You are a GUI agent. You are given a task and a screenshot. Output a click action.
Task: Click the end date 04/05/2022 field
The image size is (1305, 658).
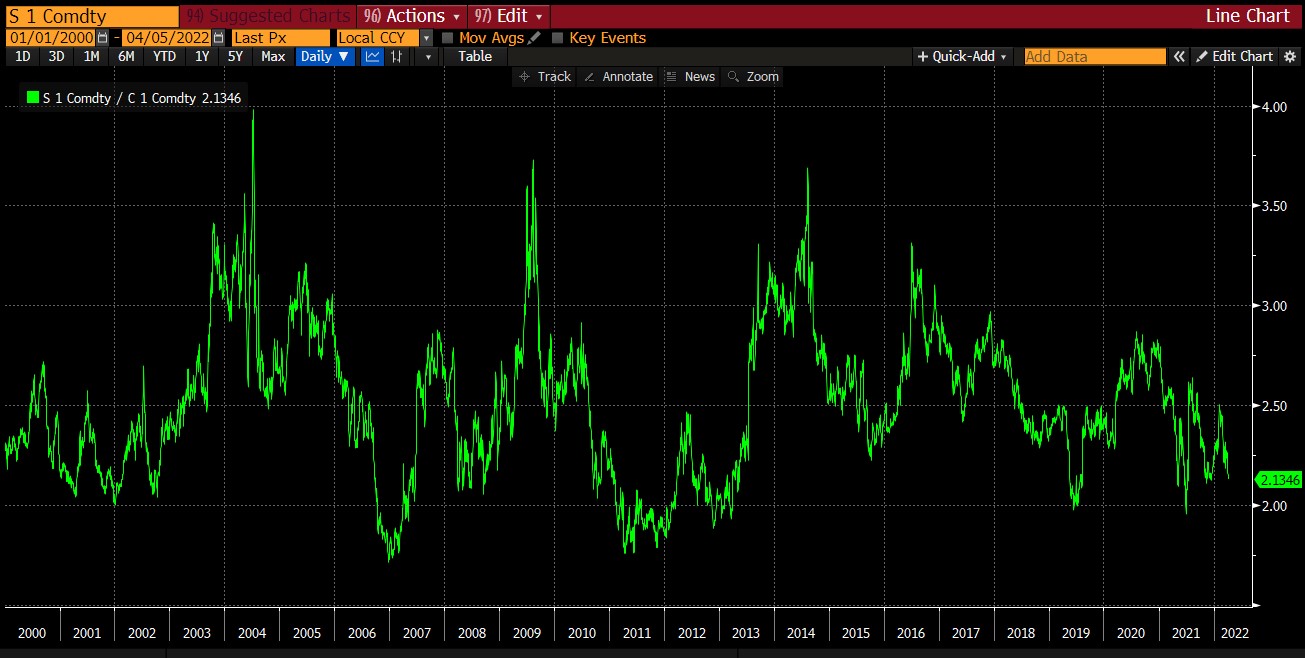[166, 38]
